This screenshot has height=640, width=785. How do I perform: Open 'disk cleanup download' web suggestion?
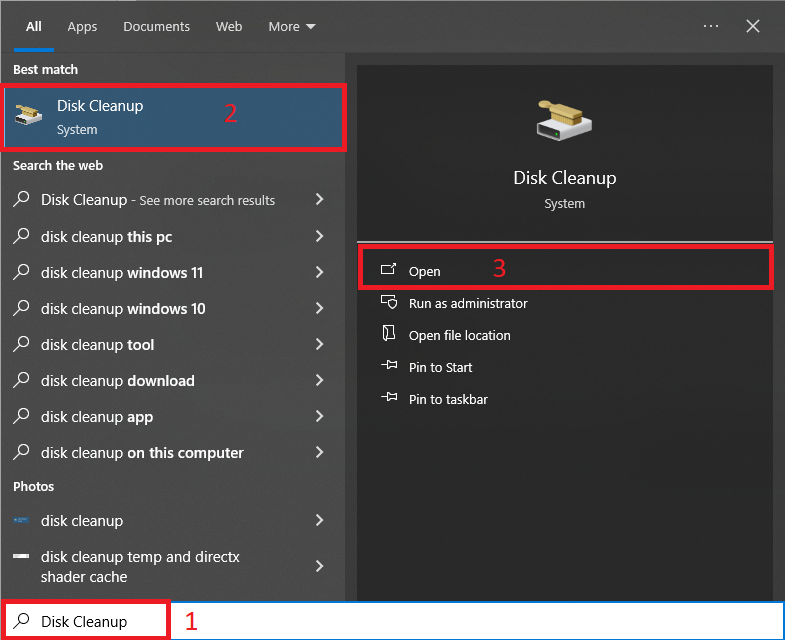click(x=118, y=381)
